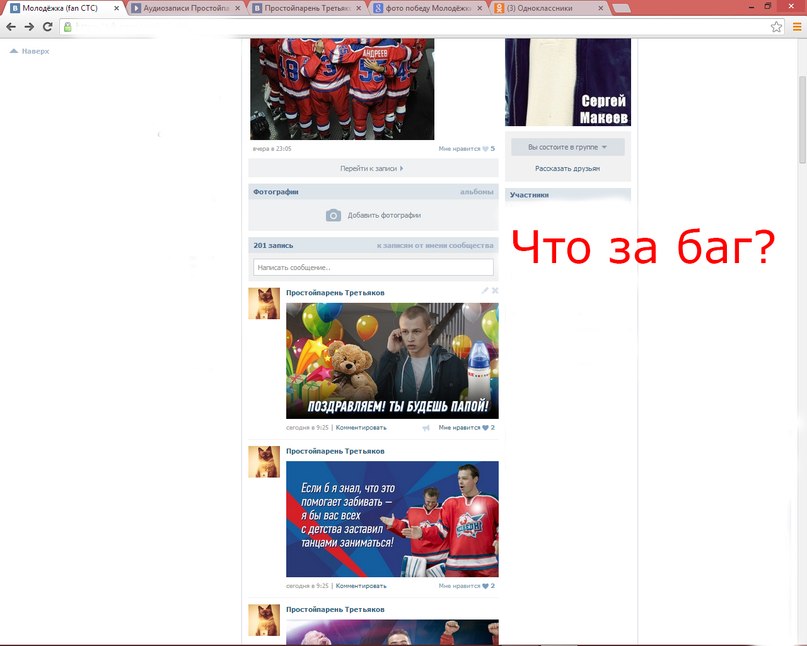Switch to the (3) Одноклассники tab
Screen dimensions: 807x646
[x=549, y=8]
